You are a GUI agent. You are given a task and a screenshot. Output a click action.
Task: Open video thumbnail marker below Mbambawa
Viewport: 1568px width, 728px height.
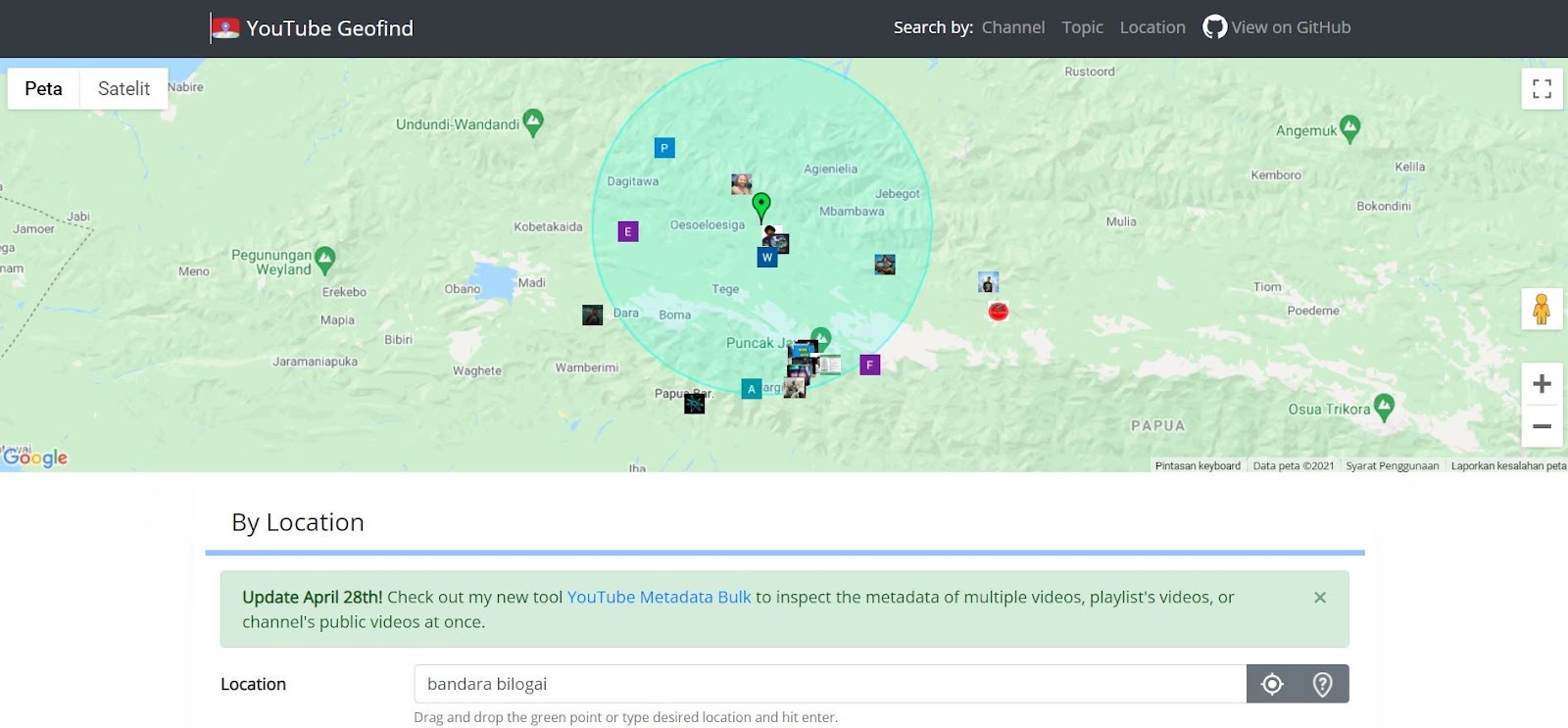885,265
